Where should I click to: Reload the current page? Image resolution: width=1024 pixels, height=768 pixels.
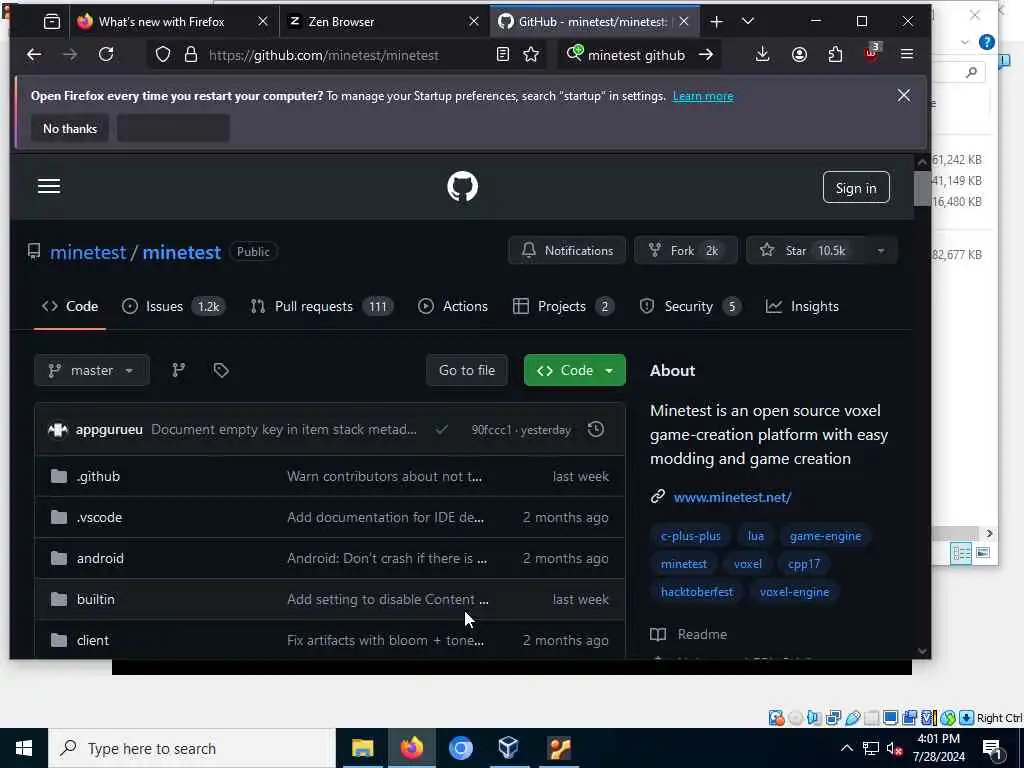point(106,55)
